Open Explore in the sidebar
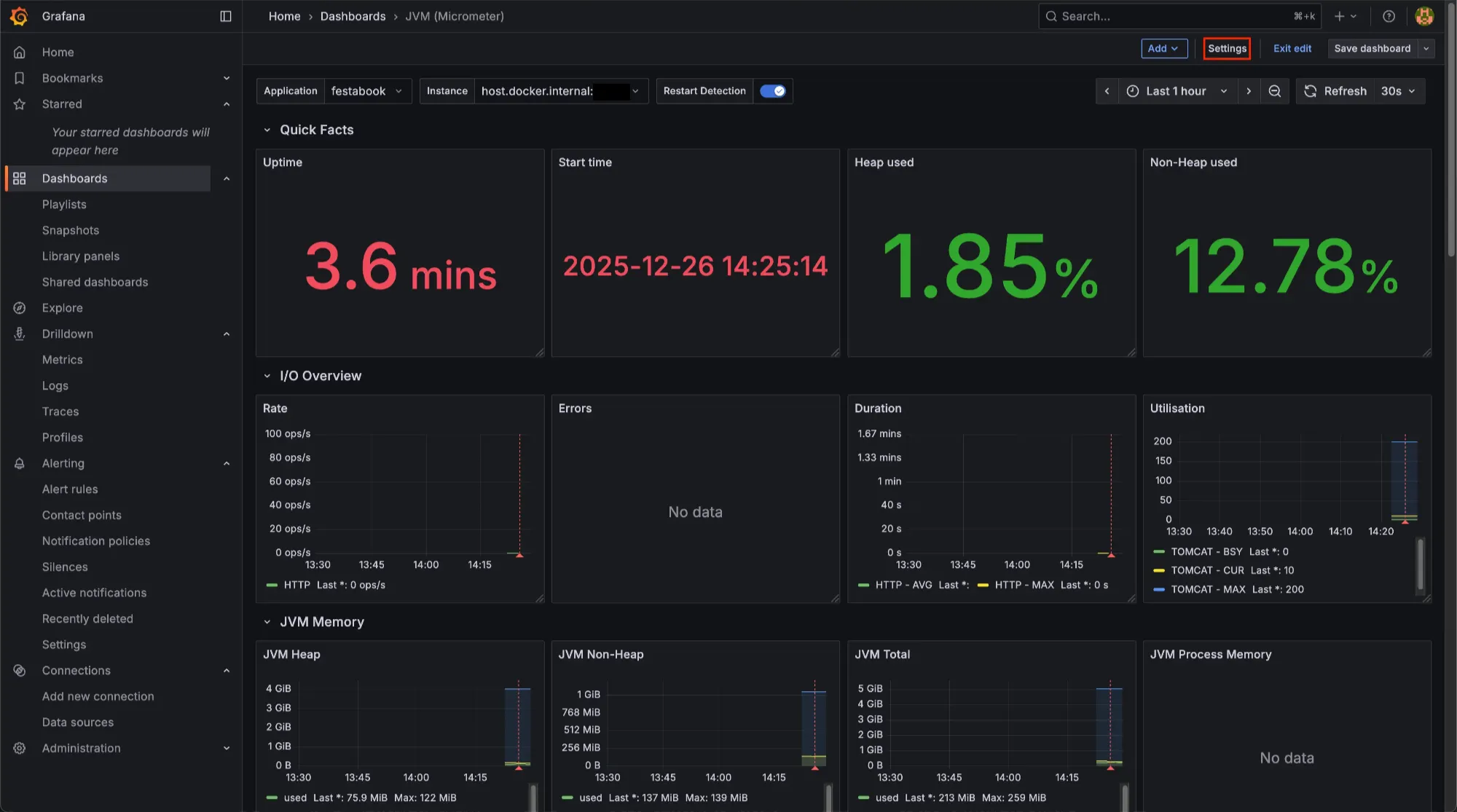This screenshot has width=1457, height=812. 63,308
